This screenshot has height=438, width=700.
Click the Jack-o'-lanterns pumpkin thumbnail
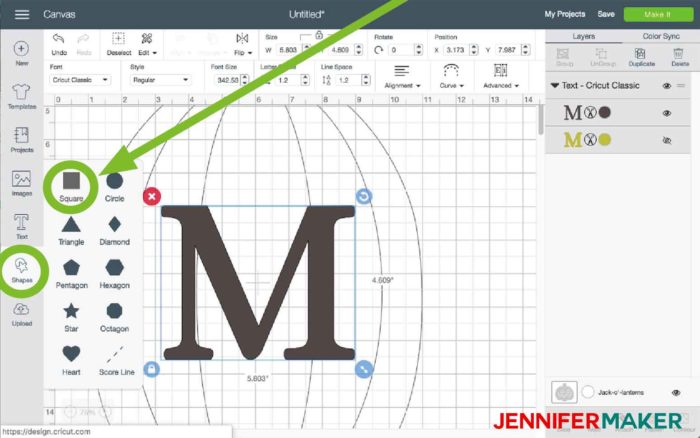pos(564,392)
